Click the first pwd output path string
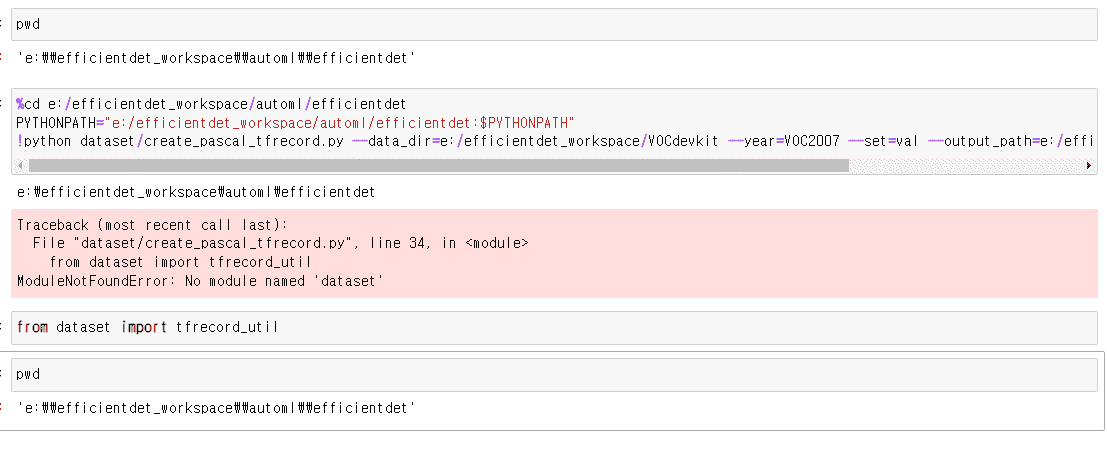 point(216,58)
